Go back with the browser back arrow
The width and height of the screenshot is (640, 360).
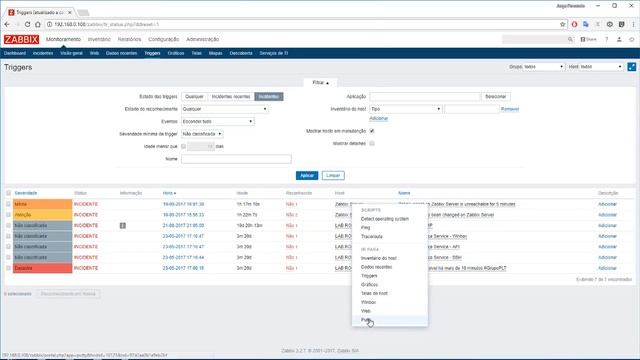click(7, 24)
